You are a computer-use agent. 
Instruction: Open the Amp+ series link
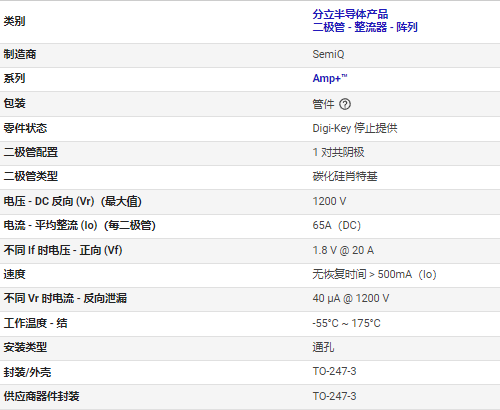click(x=330, y=78)
